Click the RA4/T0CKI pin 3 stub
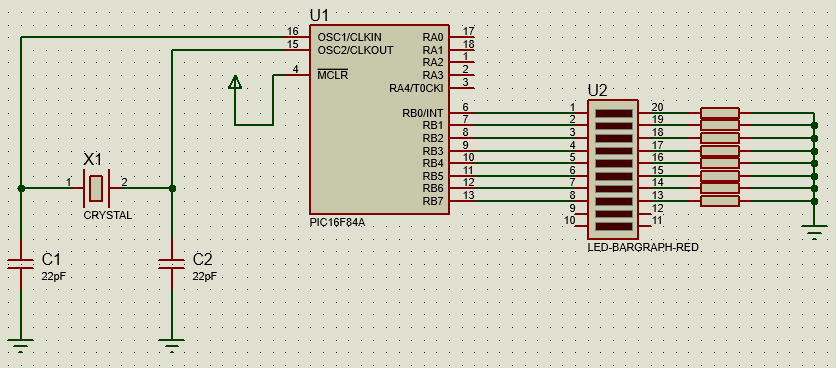The image size is (836, 368). [x=461, y=87]
